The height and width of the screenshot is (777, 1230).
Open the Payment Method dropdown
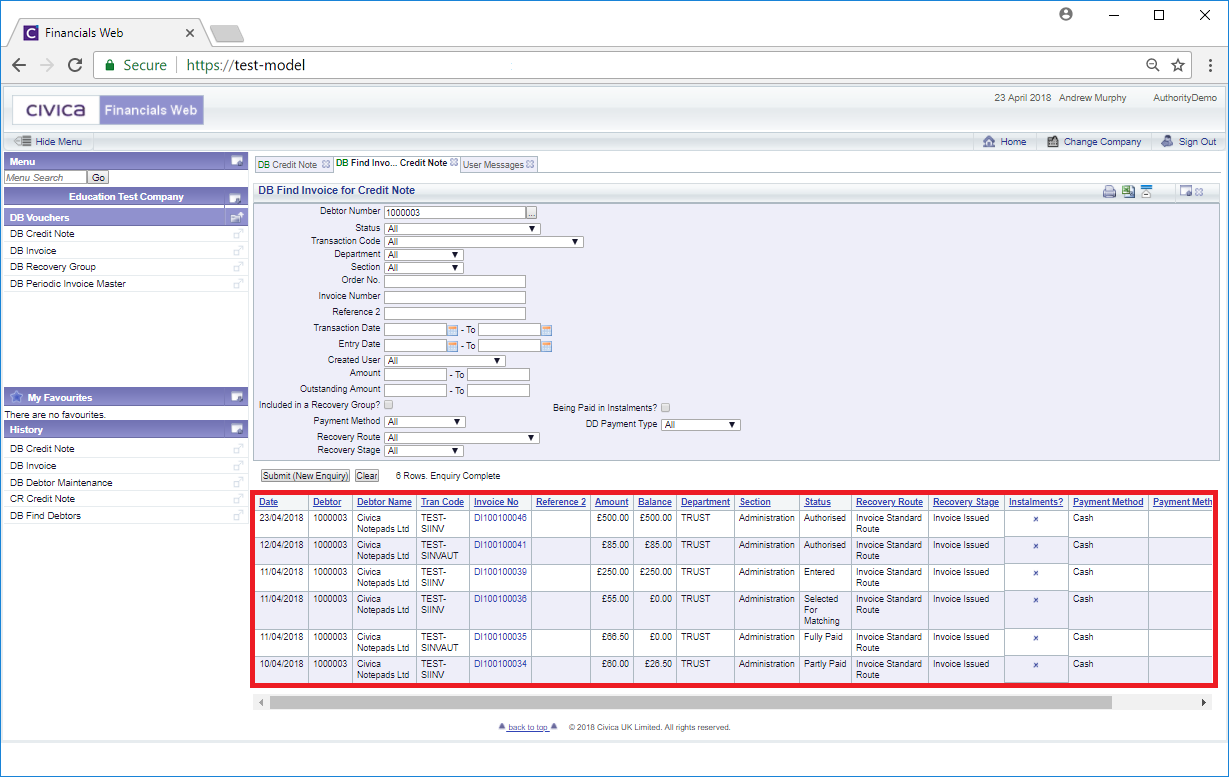tap(425, 422)
